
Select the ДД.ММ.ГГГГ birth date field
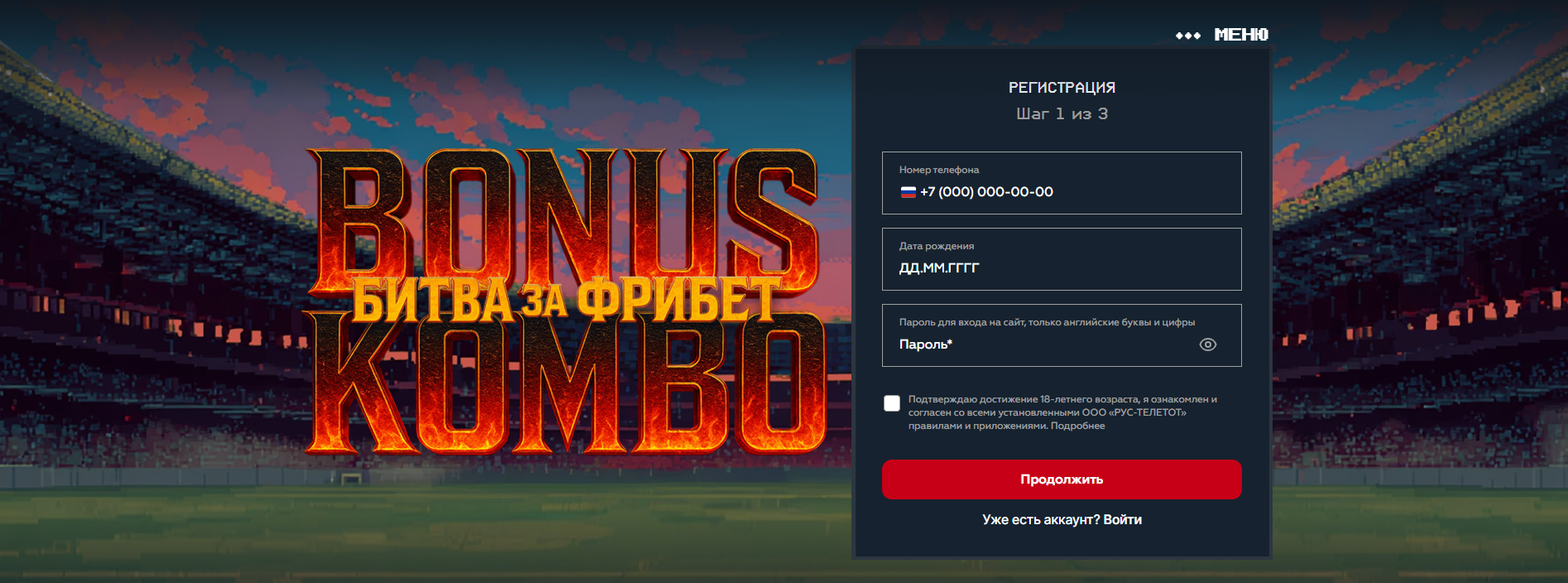tap(1062, 259)
